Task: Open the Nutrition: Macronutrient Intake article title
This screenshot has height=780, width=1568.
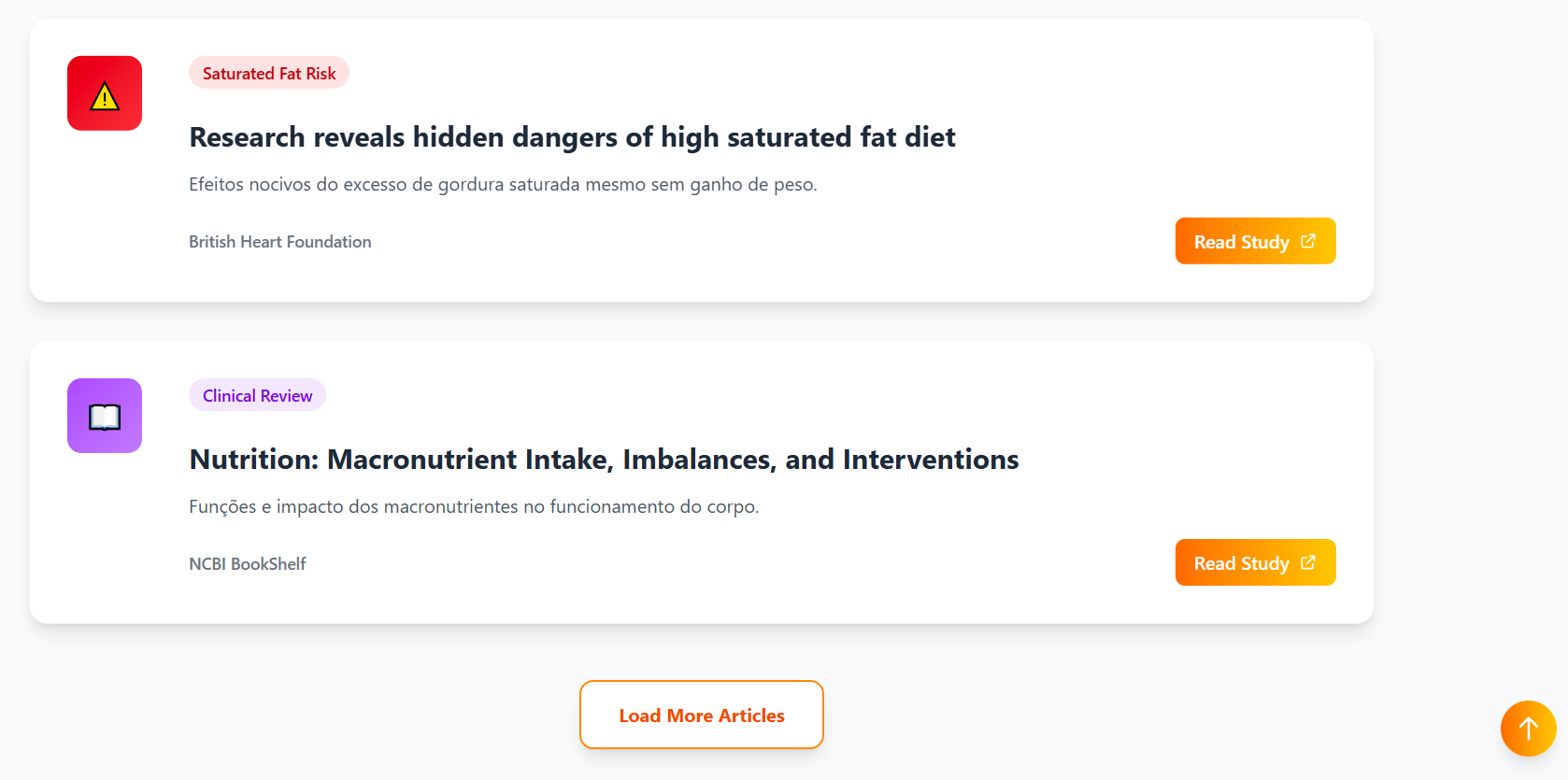Action: point(604,460)
